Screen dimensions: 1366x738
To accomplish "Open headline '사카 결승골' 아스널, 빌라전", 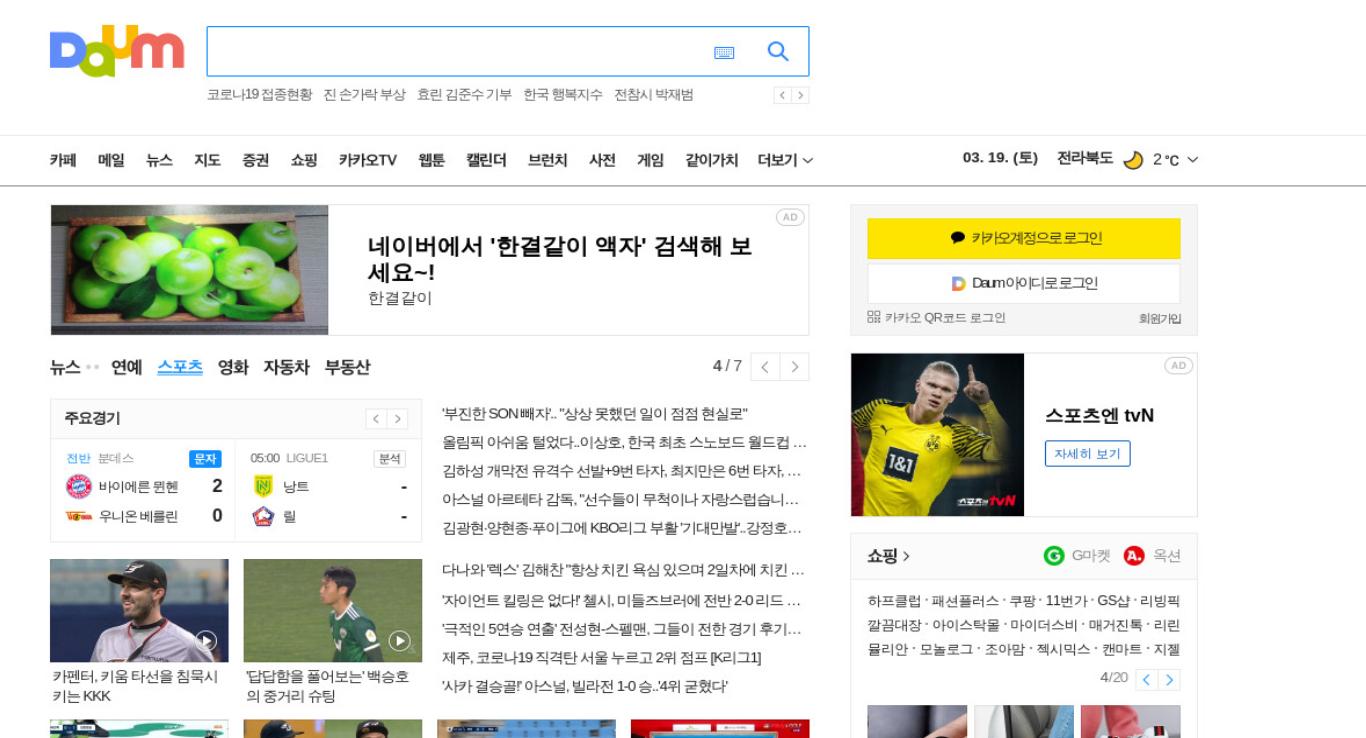I will (585, 686).
